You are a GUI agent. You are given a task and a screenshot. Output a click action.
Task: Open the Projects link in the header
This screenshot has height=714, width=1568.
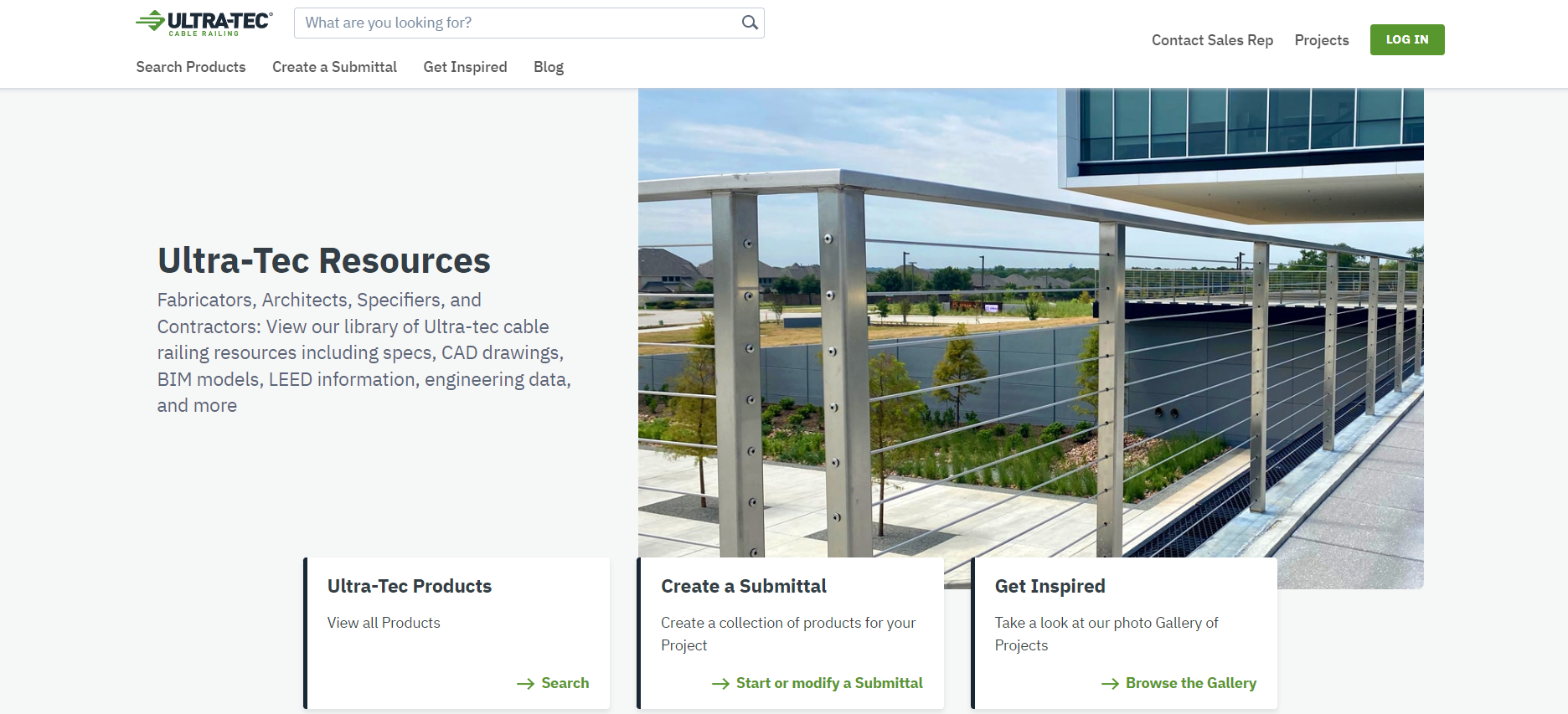tap(1322, 40)
